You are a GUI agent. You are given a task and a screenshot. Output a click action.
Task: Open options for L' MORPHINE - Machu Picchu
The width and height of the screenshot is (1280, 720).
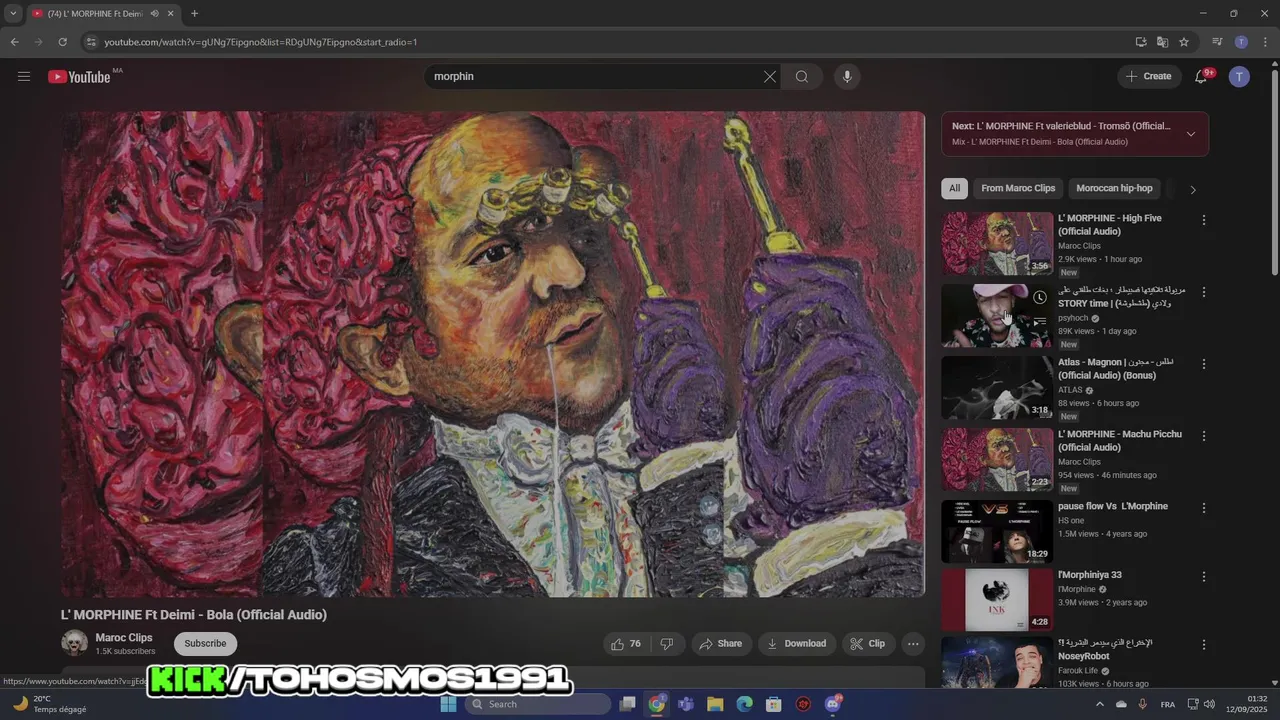click(x=1204, y=436)
